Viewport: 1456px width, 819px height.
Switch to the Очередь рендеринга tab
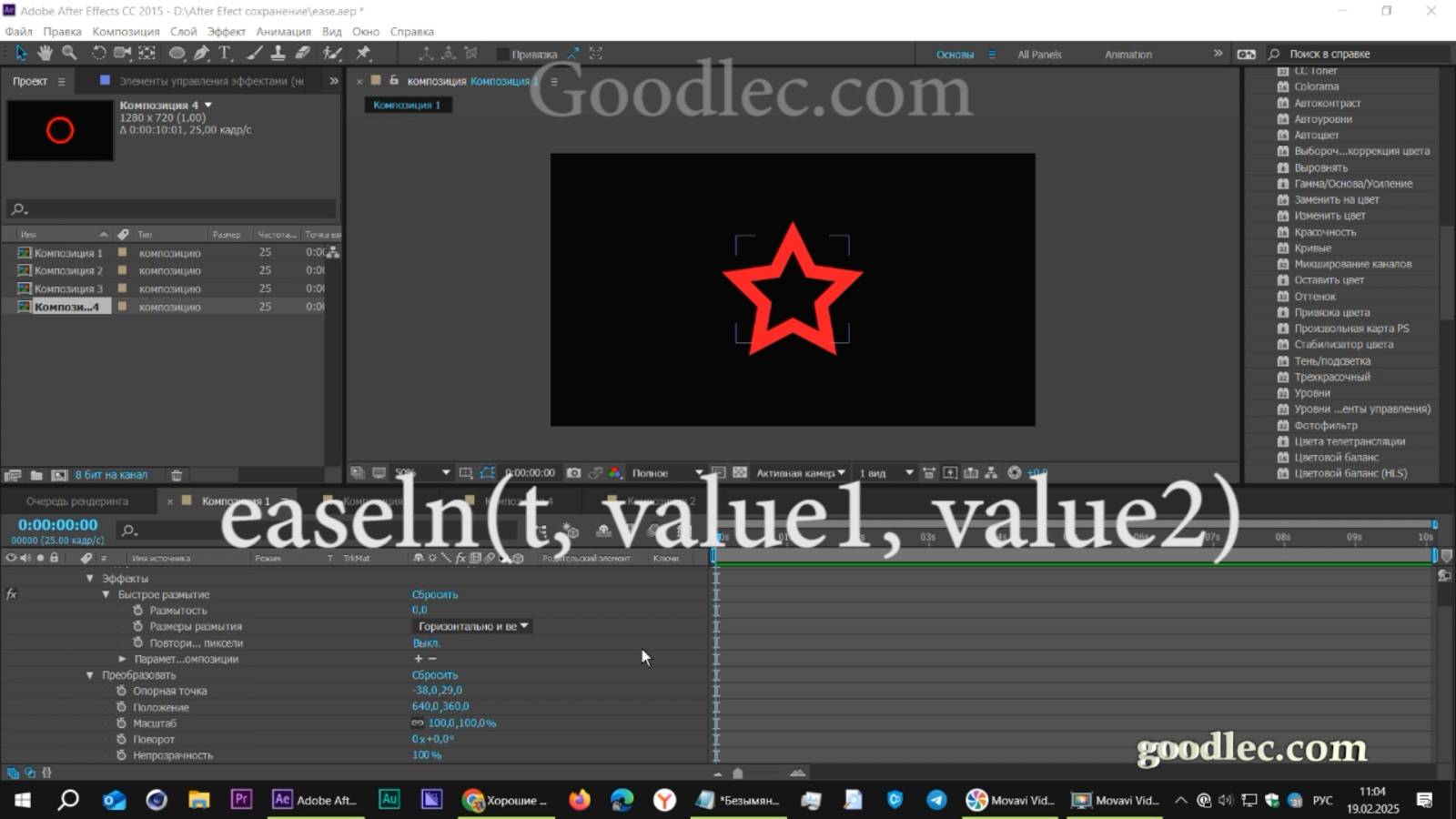(77, 500)
